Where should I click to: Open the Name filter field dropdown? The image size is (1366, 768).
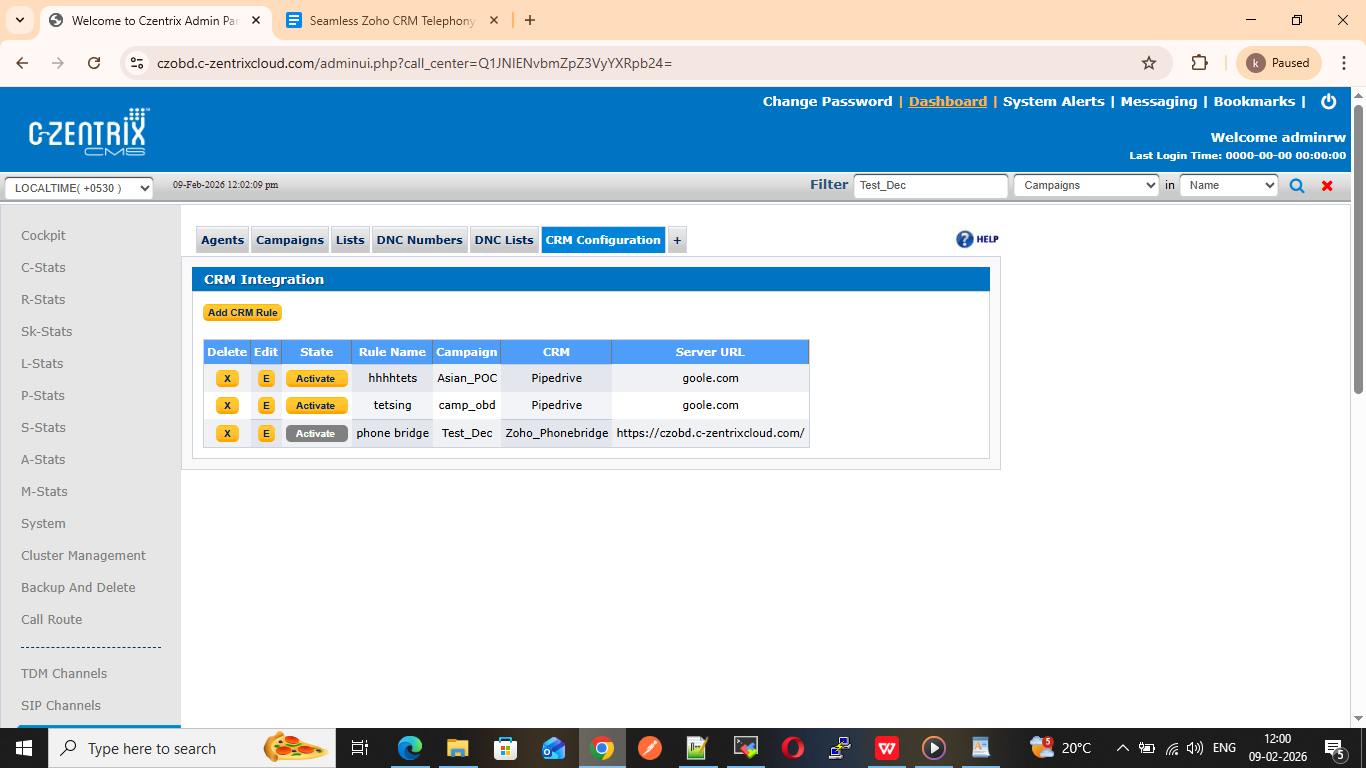pyautogui.click(x=1228, y=185)
